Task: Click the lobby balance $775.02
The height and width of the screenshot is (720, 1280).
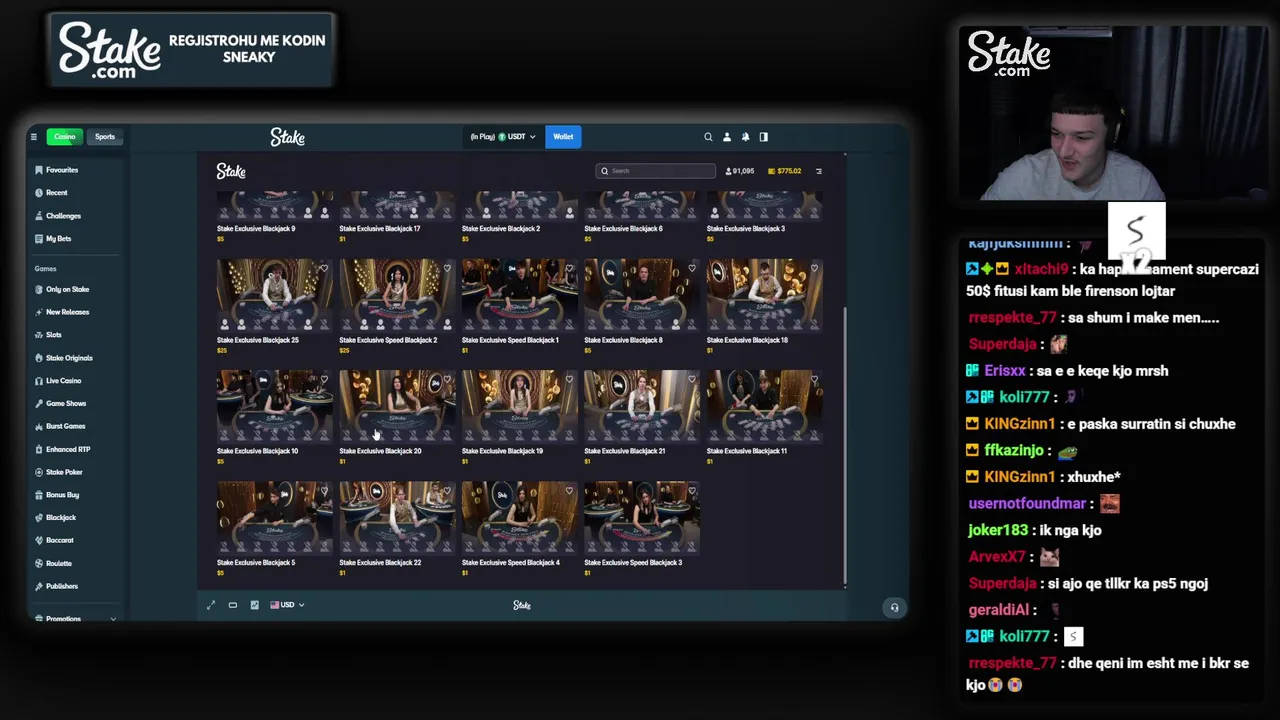Action: (x=784, y=171)
